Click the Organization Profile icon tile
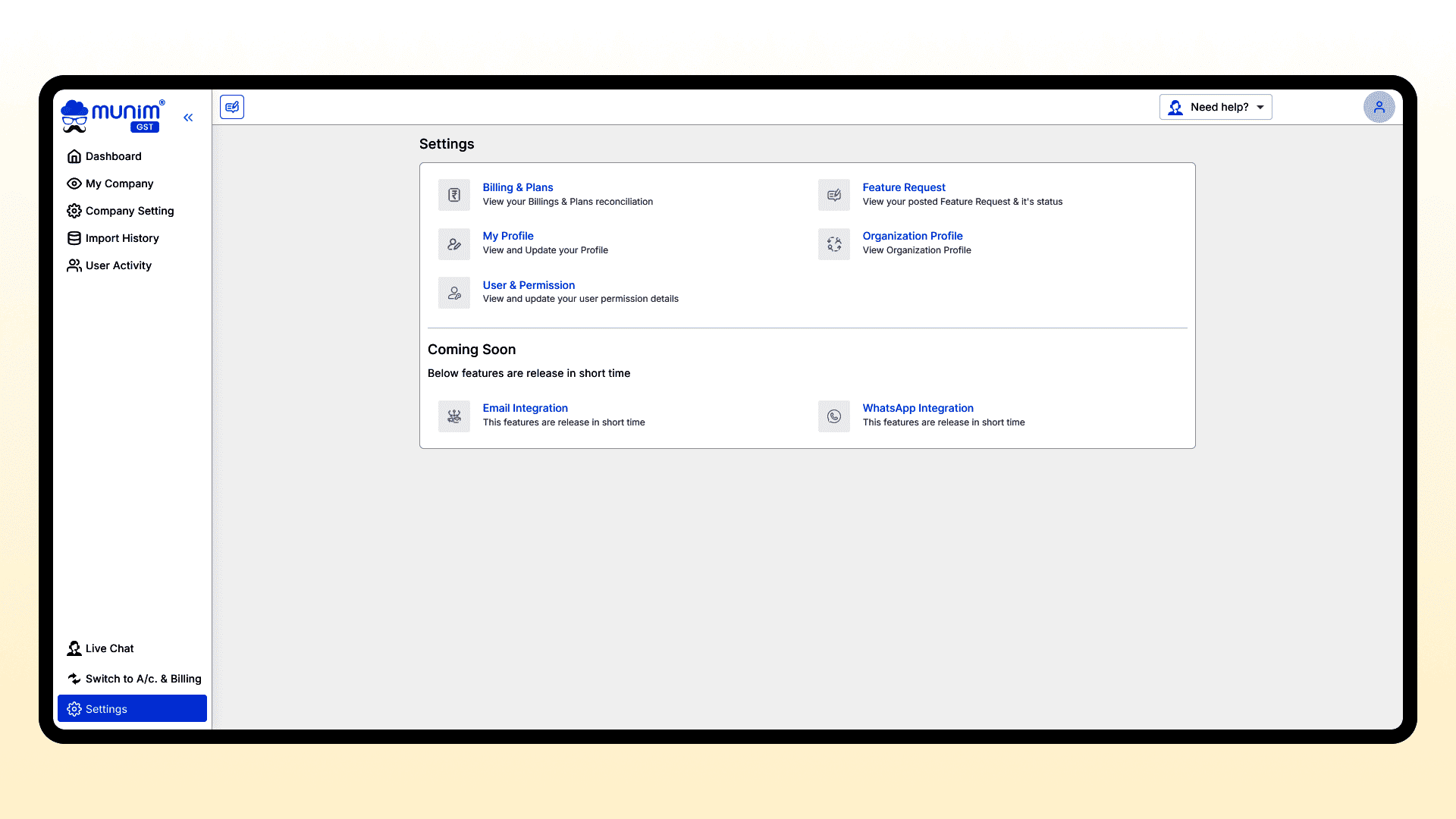Image resolution: width=1456 pixels, height=819 pixels. [x=833, y=244]
